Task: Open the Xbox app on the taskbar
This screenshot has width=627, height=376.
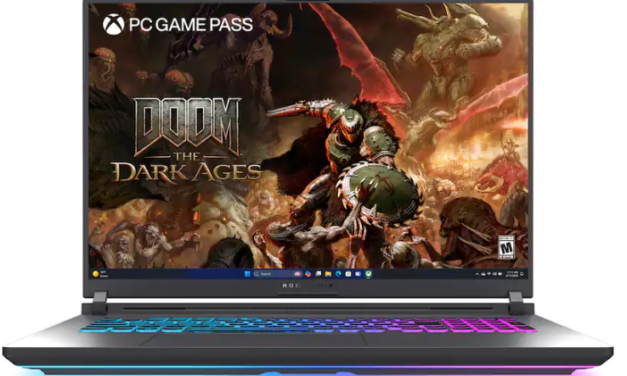Action: pos(368,274)
